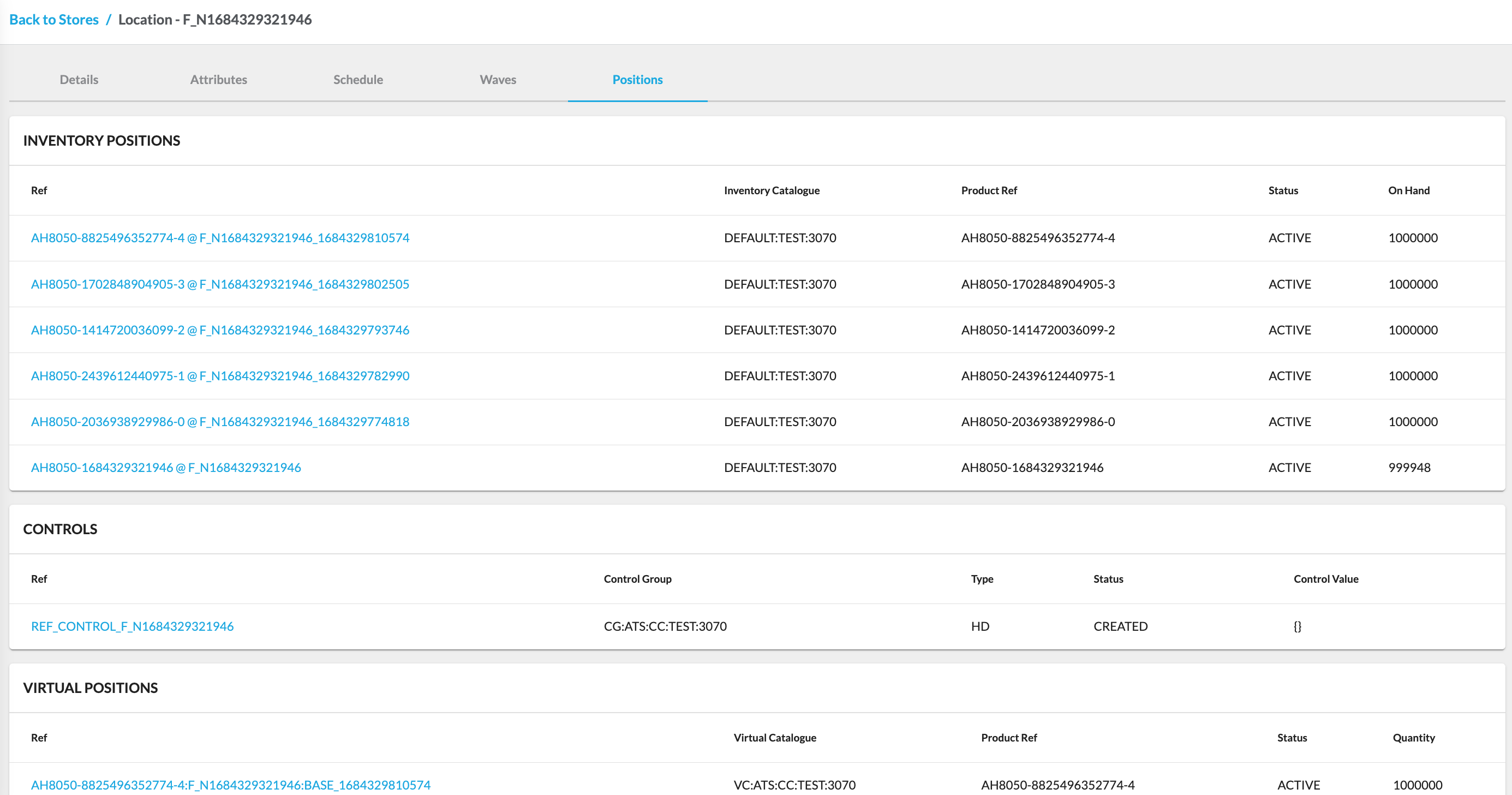Open inventory position AH8050-1414720036099-2 link

click(220, 330)
